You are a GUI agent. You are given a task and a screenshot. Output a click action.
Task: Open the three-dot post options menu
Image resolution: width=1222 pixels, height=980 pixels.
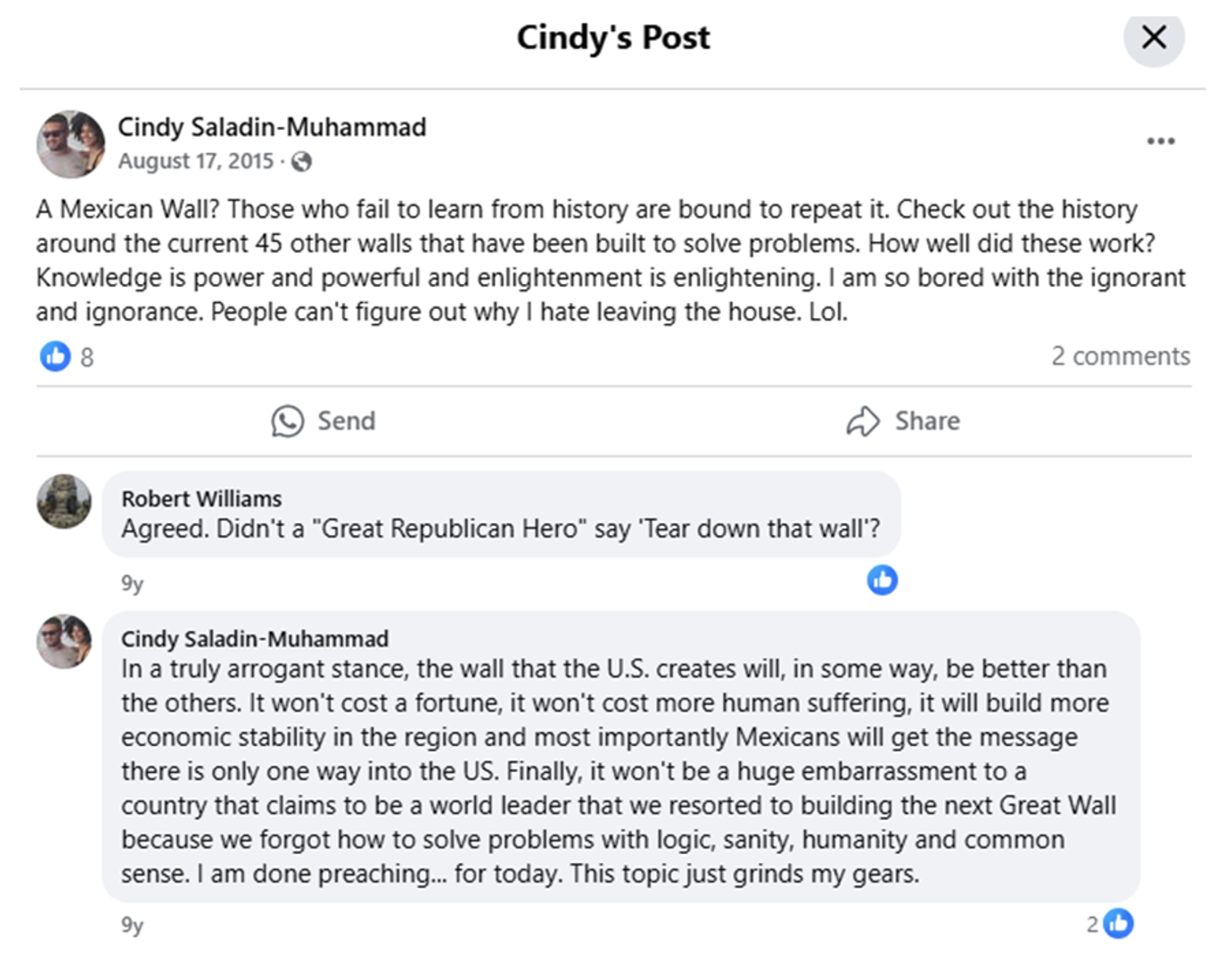coord(1161,142)
